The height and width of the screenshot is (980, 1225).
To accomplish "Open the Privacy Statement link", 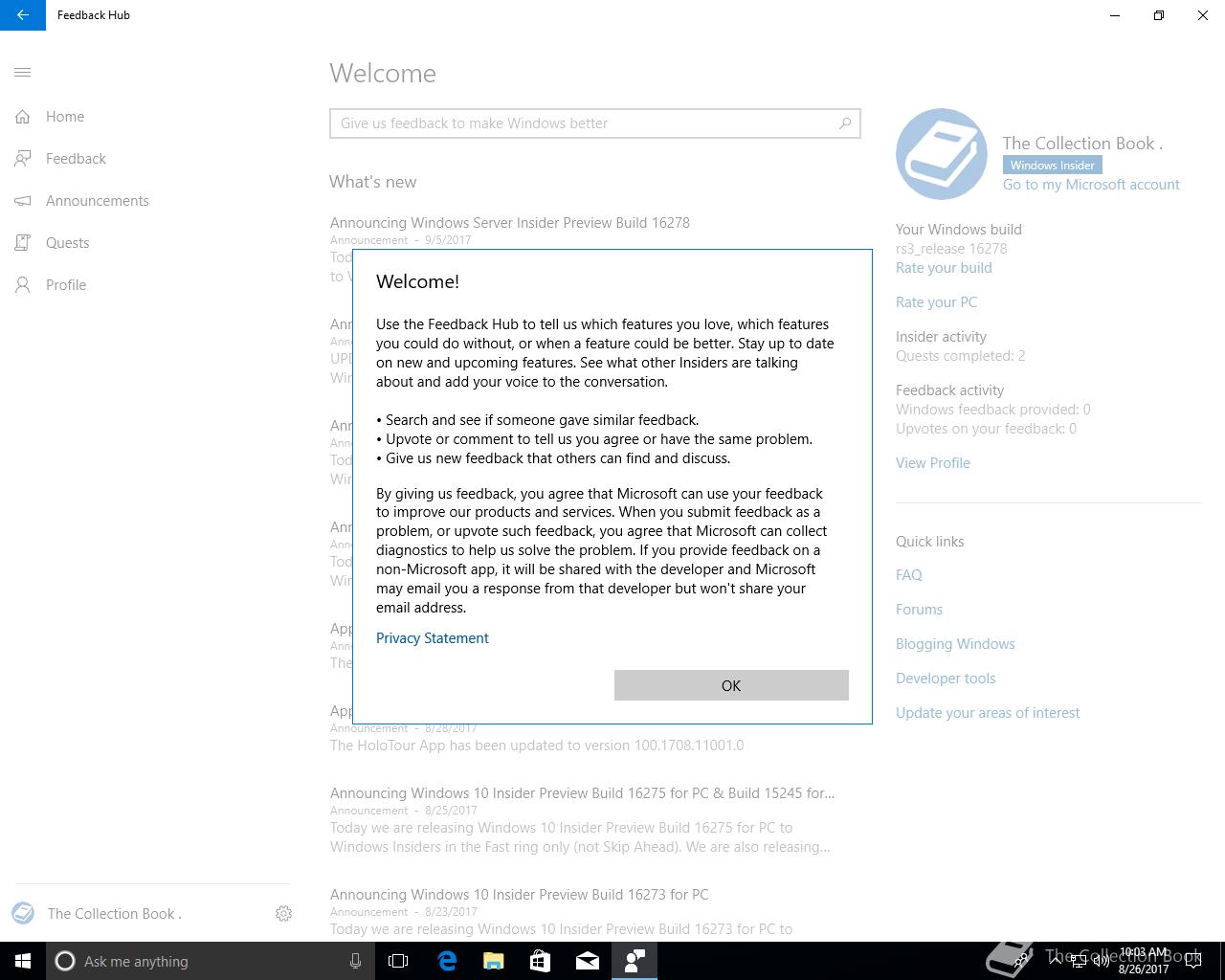I will tap(433, 638).
